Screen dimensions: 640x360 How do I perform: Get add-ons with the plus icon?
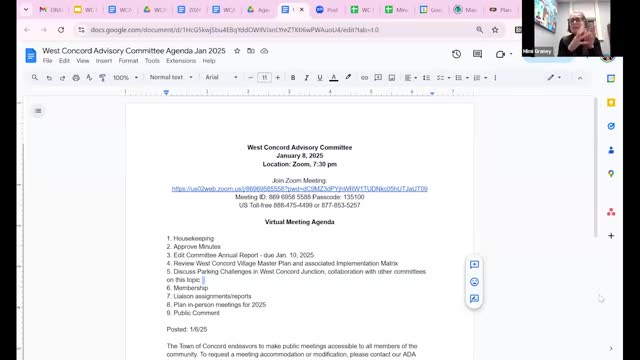611,236
